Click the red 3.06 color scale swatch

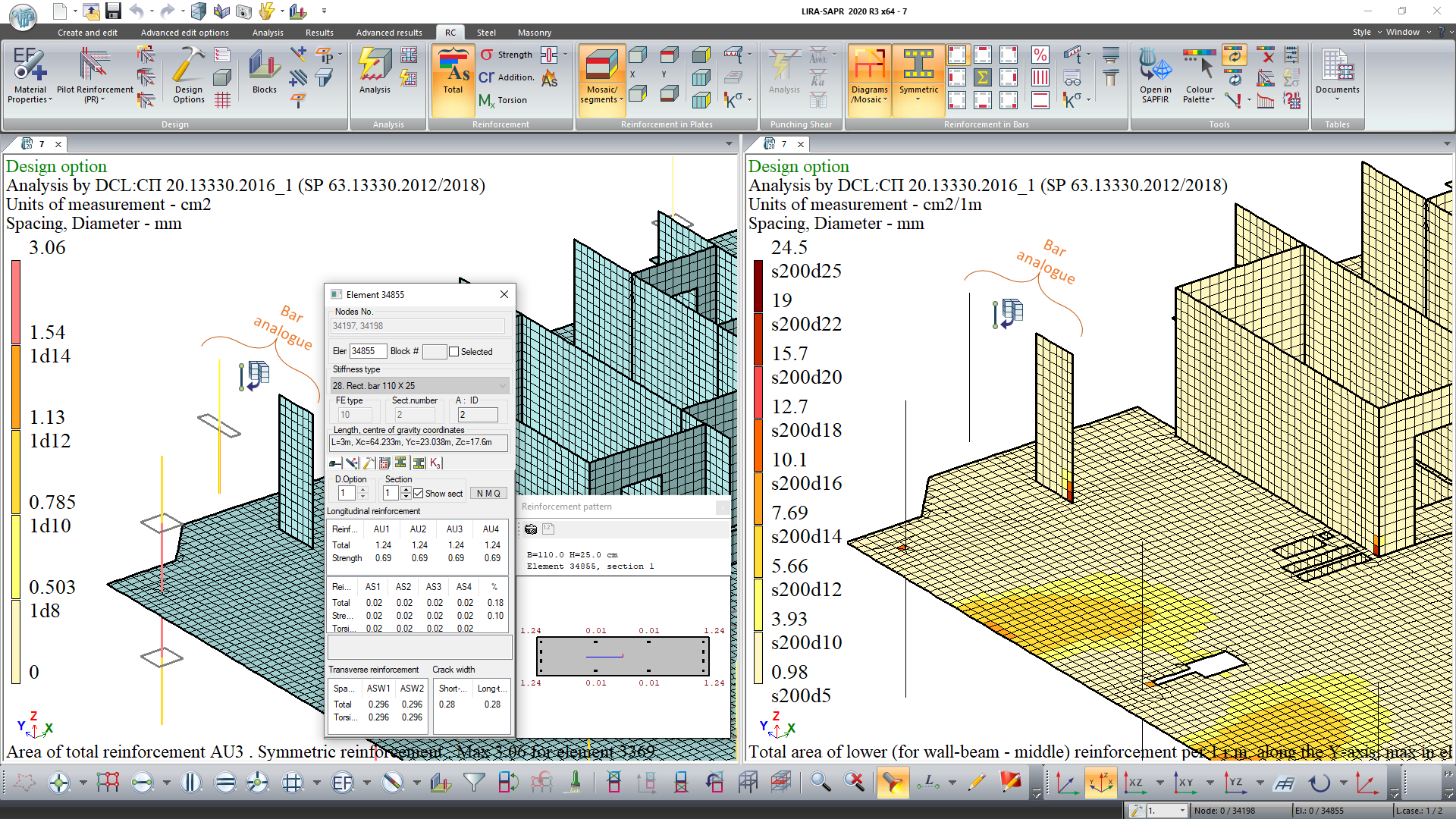pos(16,302)
